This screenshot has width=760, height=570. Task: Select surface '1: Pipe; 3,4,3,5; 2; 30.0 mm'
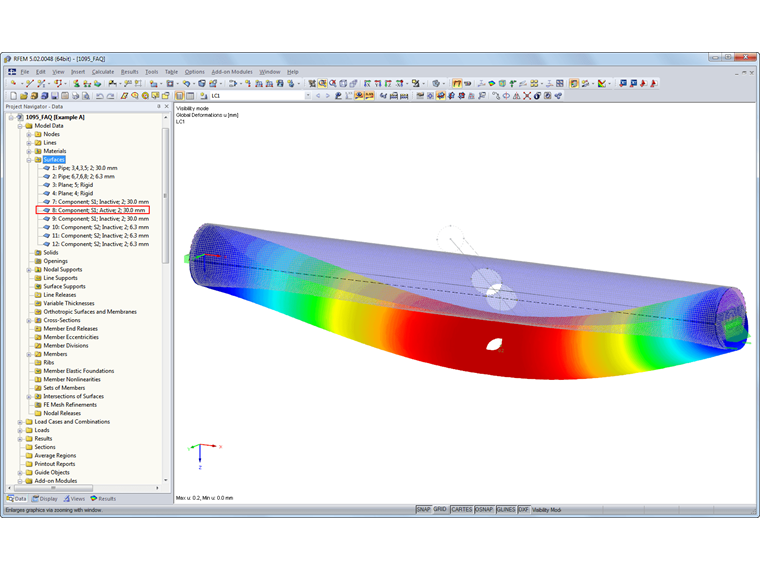coord(84,168)
